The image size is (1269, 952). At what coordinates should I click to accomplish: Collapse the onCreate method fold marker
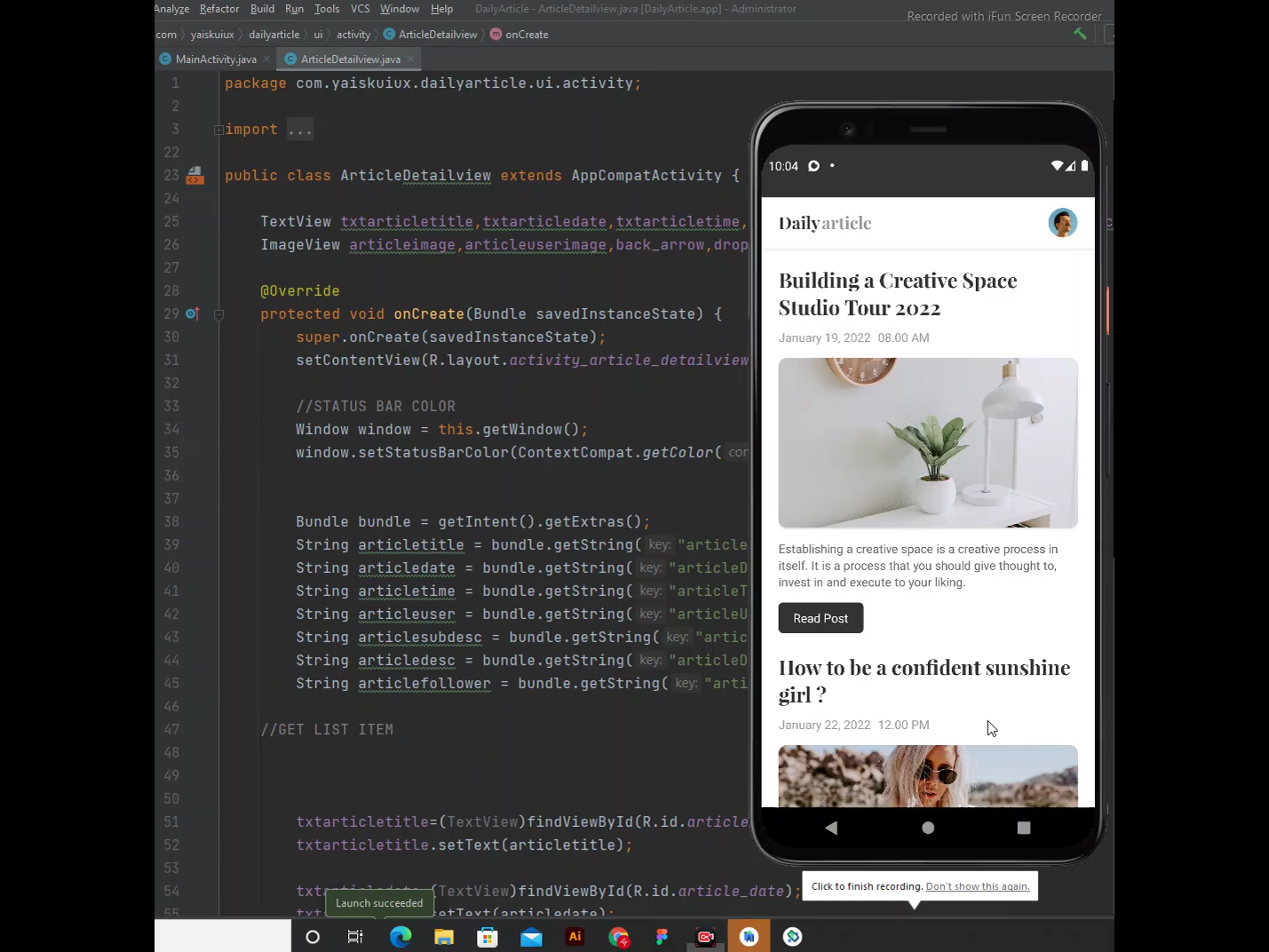point(218,314)
